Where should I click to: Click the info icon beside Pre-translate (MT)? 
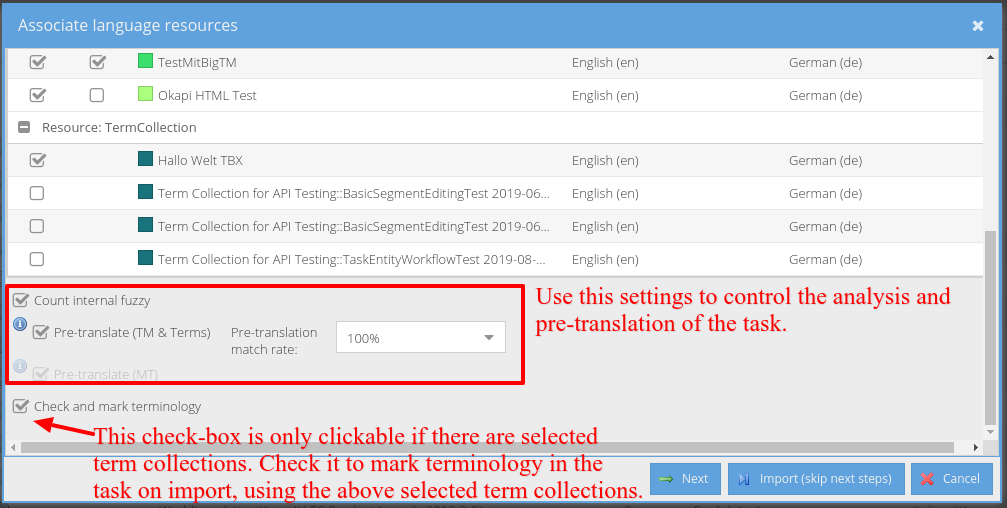(x=20, y=366)
